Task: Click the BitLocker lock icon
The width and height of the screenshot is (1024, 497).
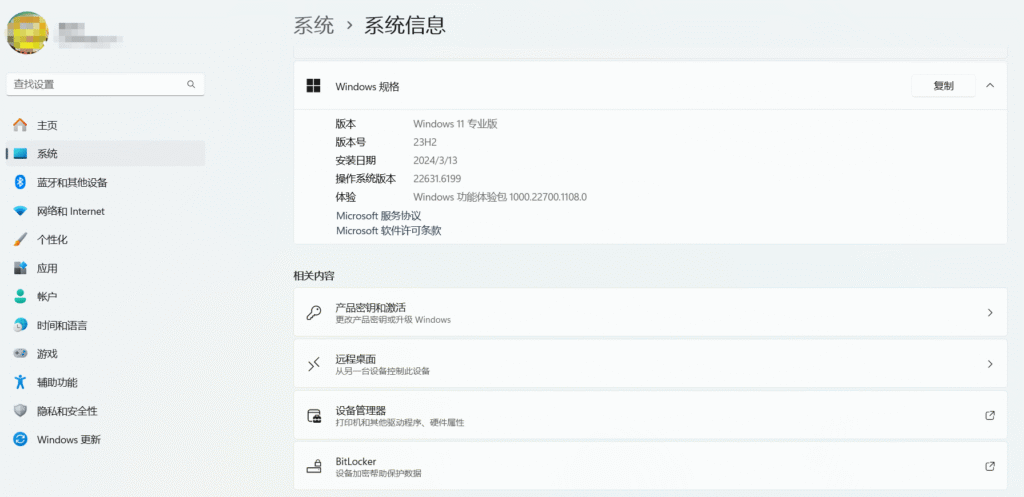Action: point(313,466)
